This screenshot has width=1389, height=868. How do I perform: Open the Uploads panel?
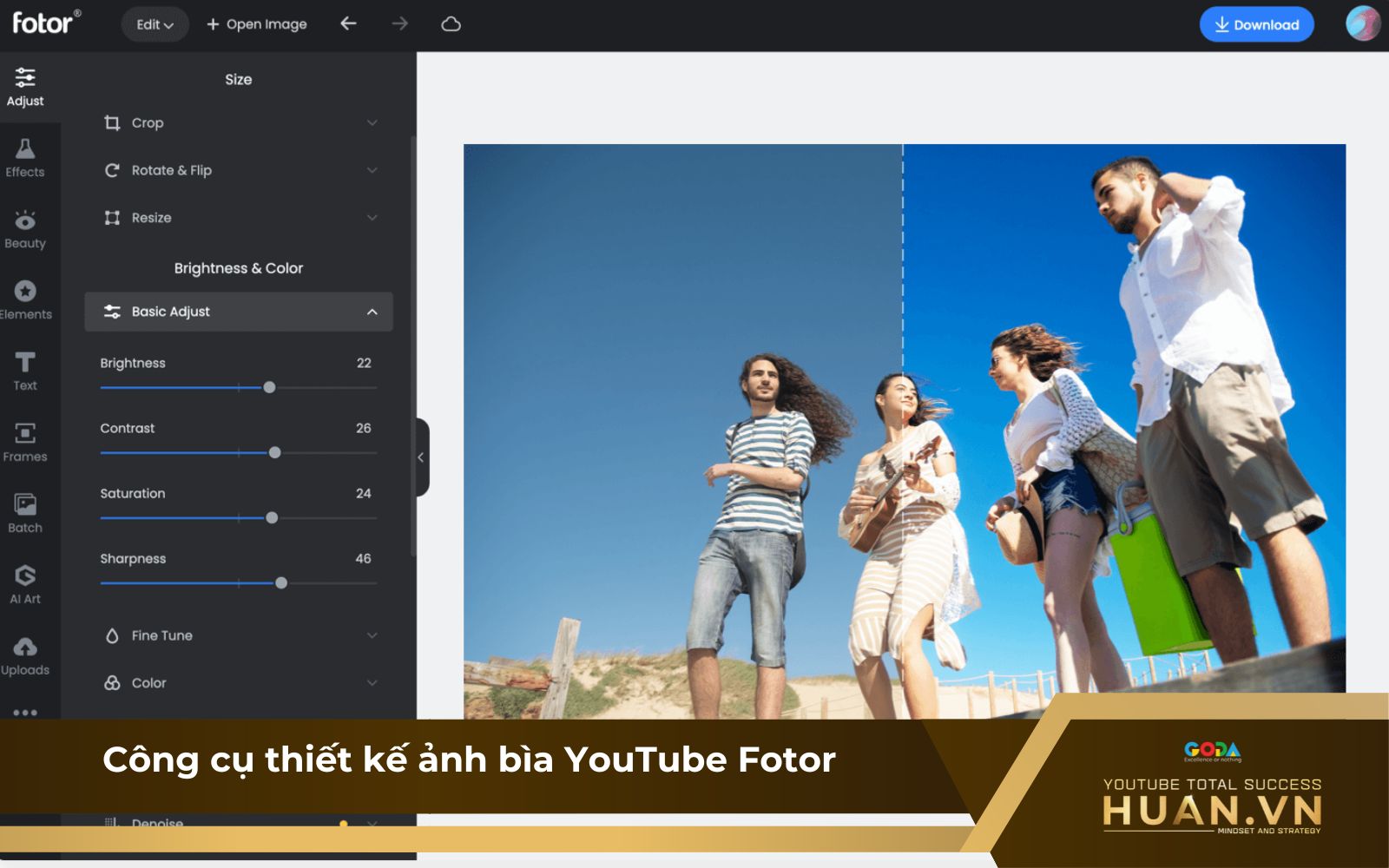tap(25, 656)
